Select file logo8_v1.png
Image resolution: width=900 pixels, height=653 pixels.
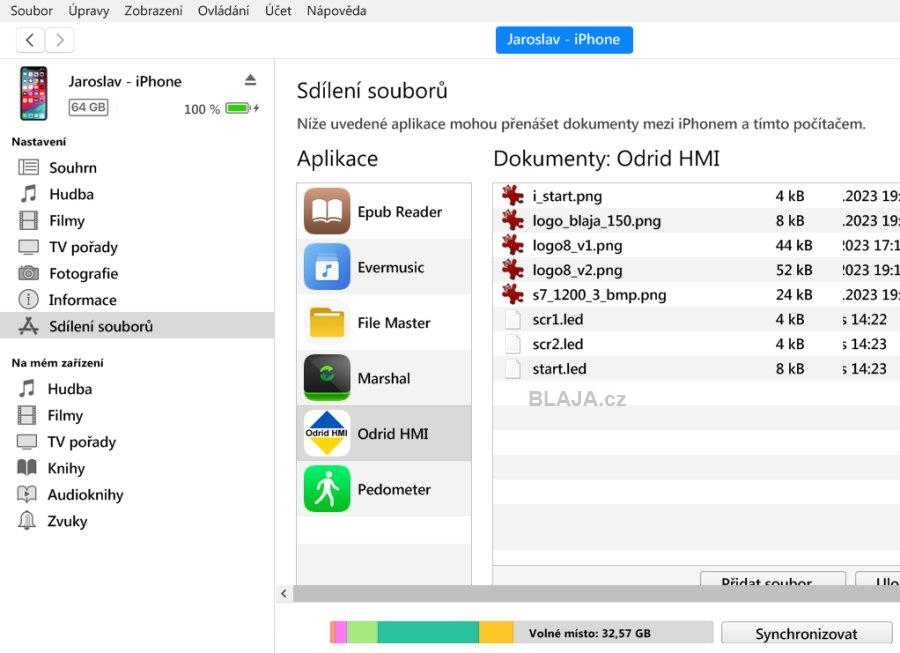pyautogui.click(x=696, y=246)
